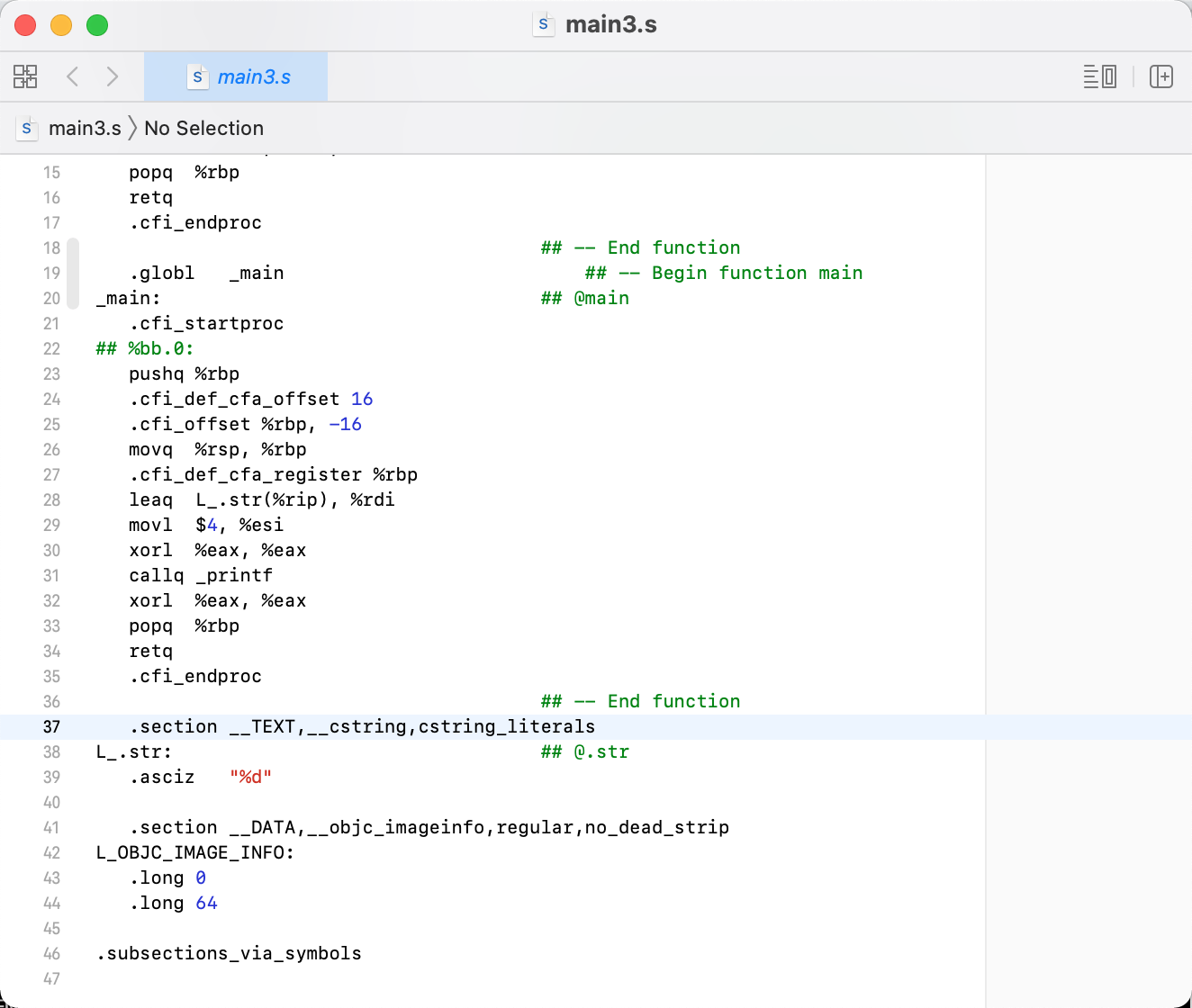The image size is (1192, 1008).
Task: Click the '.subsections_via_symbols' directive
Action: [229, 953]
